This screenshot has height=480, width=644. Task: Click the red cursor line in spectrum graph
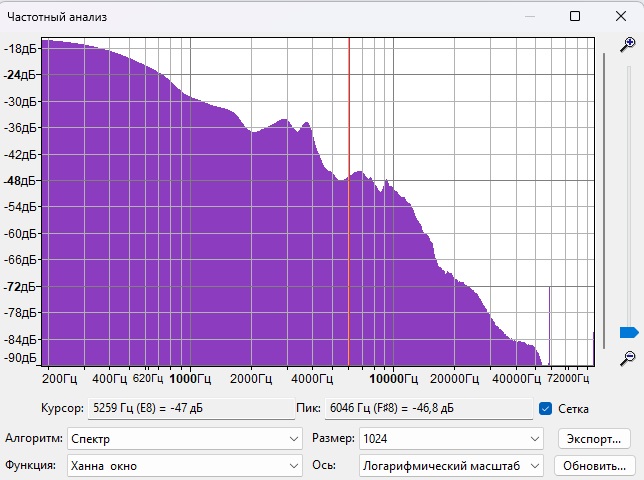click(x=349, y=201)
